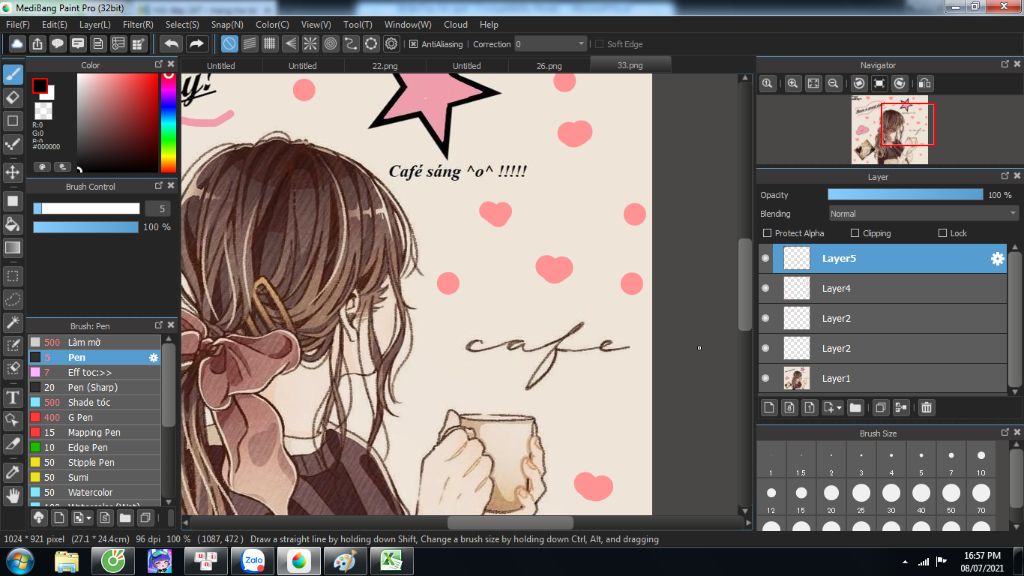
Task: Open the cloud icon in toolbar
Action: [17, 44]
